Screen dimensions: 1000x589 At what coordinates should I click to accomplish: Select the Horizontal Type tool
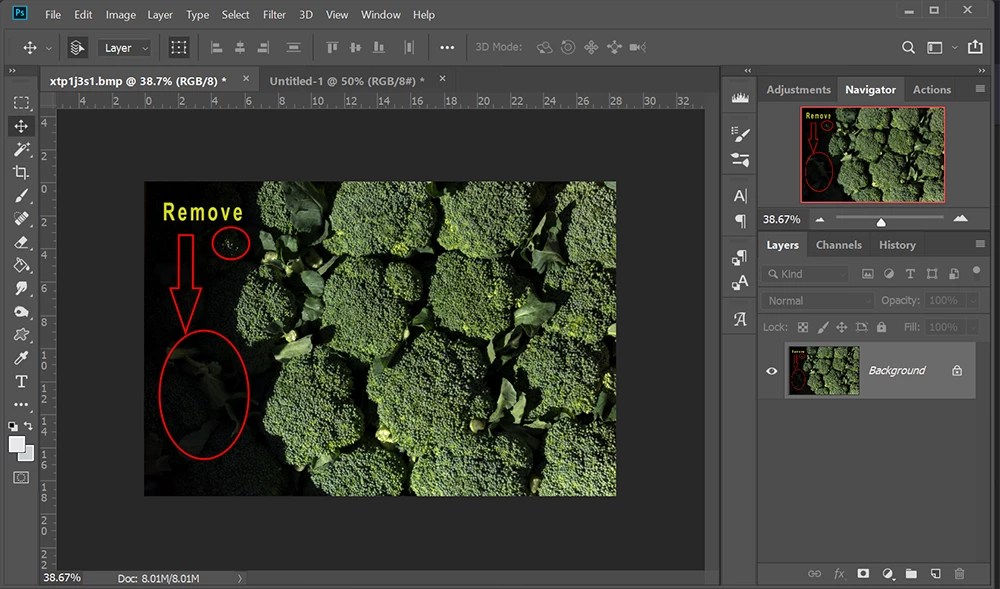coord(21,382)
